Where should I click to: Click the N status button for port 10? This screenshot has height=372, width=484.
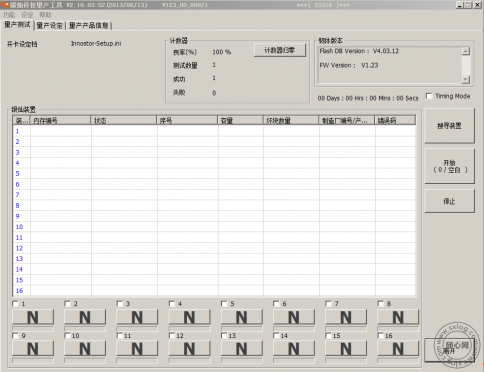[85, 349]
